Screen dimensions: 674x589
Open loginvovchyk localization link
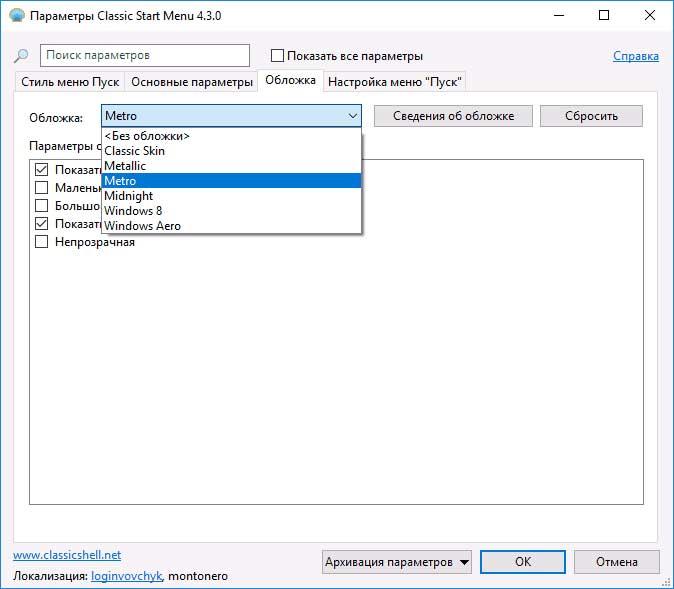tap(126, 576)
